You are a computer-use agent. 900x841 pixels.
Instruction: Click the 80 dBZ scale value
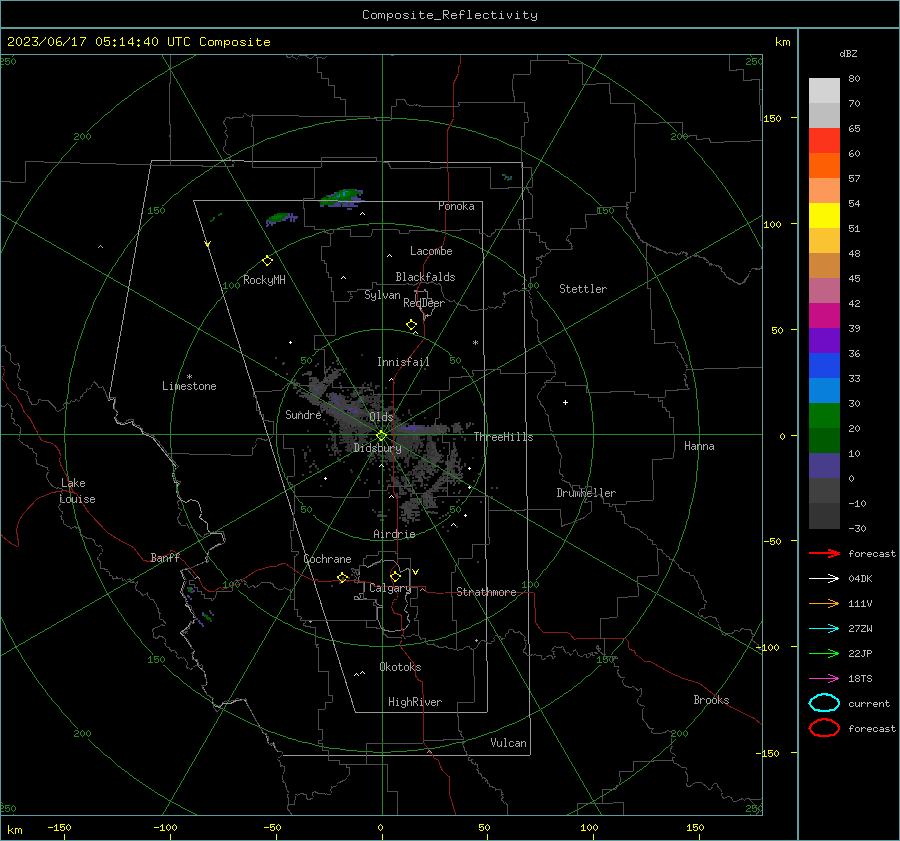(x=854, y=79)
